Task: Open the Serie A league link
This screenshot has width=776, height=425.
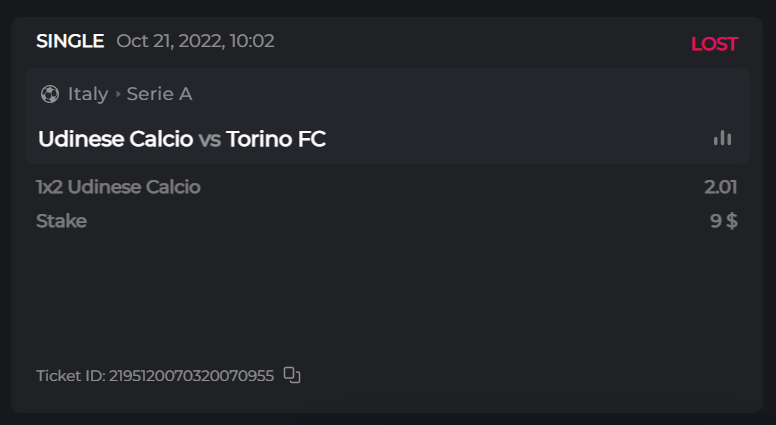Action: (x=159, y=94)
